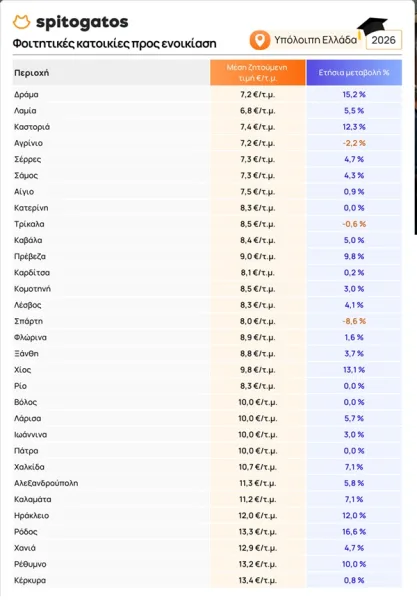
Task: Click the spitogatos cat logo icon
Action: point(21,22)
